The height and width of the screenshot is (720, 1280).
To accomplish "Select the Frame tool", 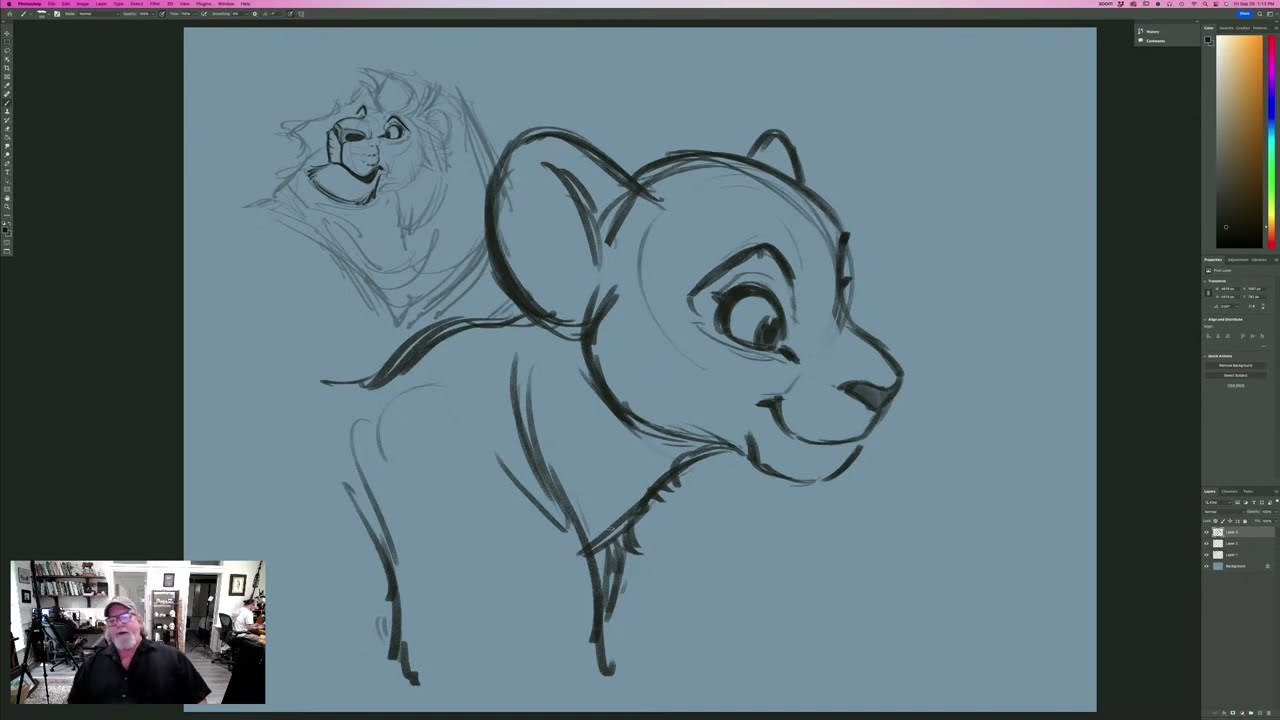I will (x=7, y=76).
